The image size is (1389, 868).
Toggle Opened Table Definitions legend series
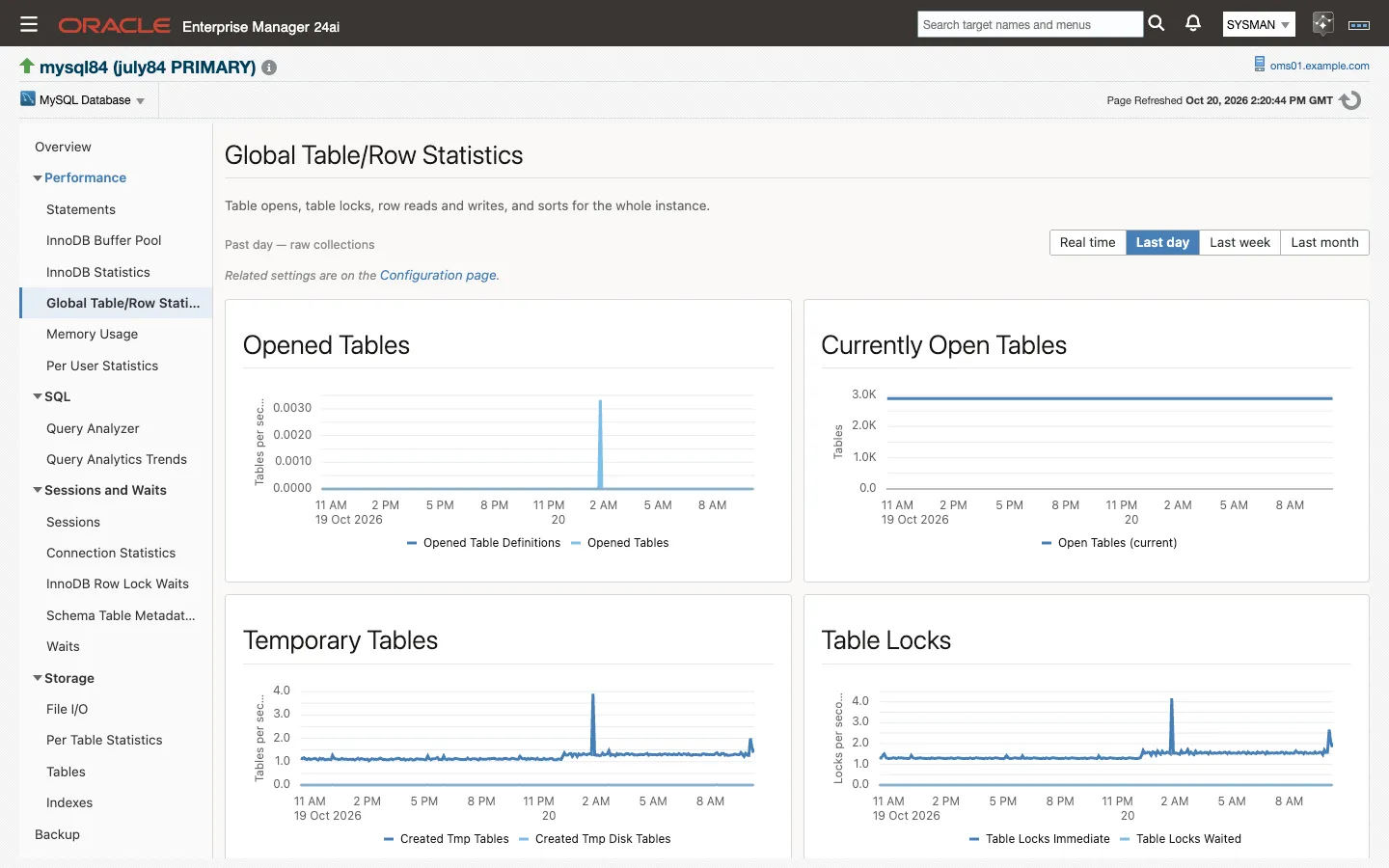[x=483, y=543]
